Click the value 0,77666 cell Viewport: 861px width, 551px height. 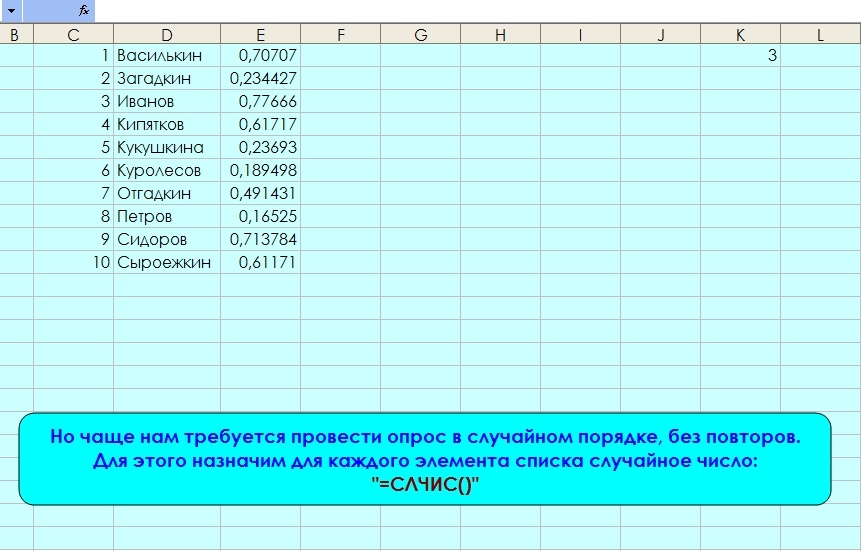(x=261, y=102)
